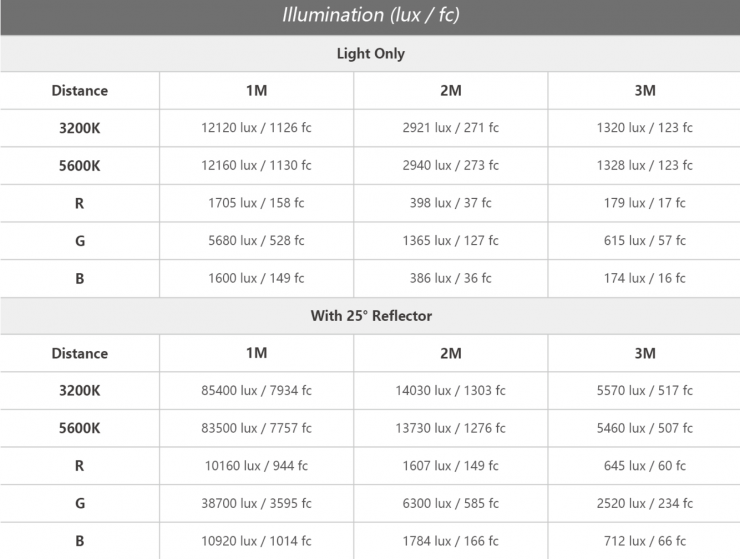Image resolution: width=740 pixels, height=559 pixels.
Task: Select the 174 lux / 16 fc cell
Action: (x=644, y=278)
